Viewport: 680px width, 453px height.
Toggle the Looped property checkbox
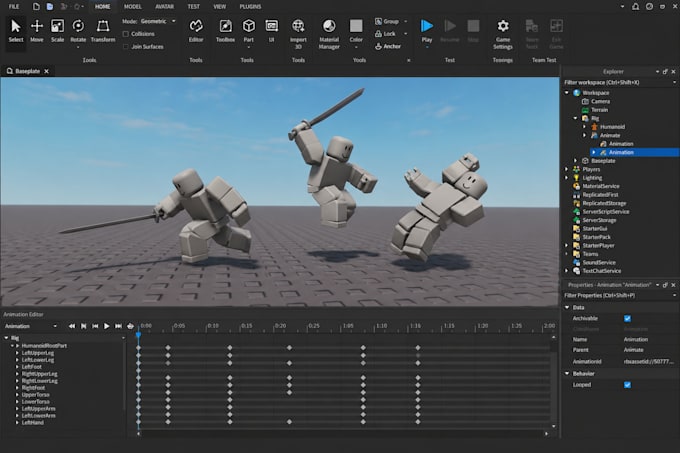tap(627, 385)
